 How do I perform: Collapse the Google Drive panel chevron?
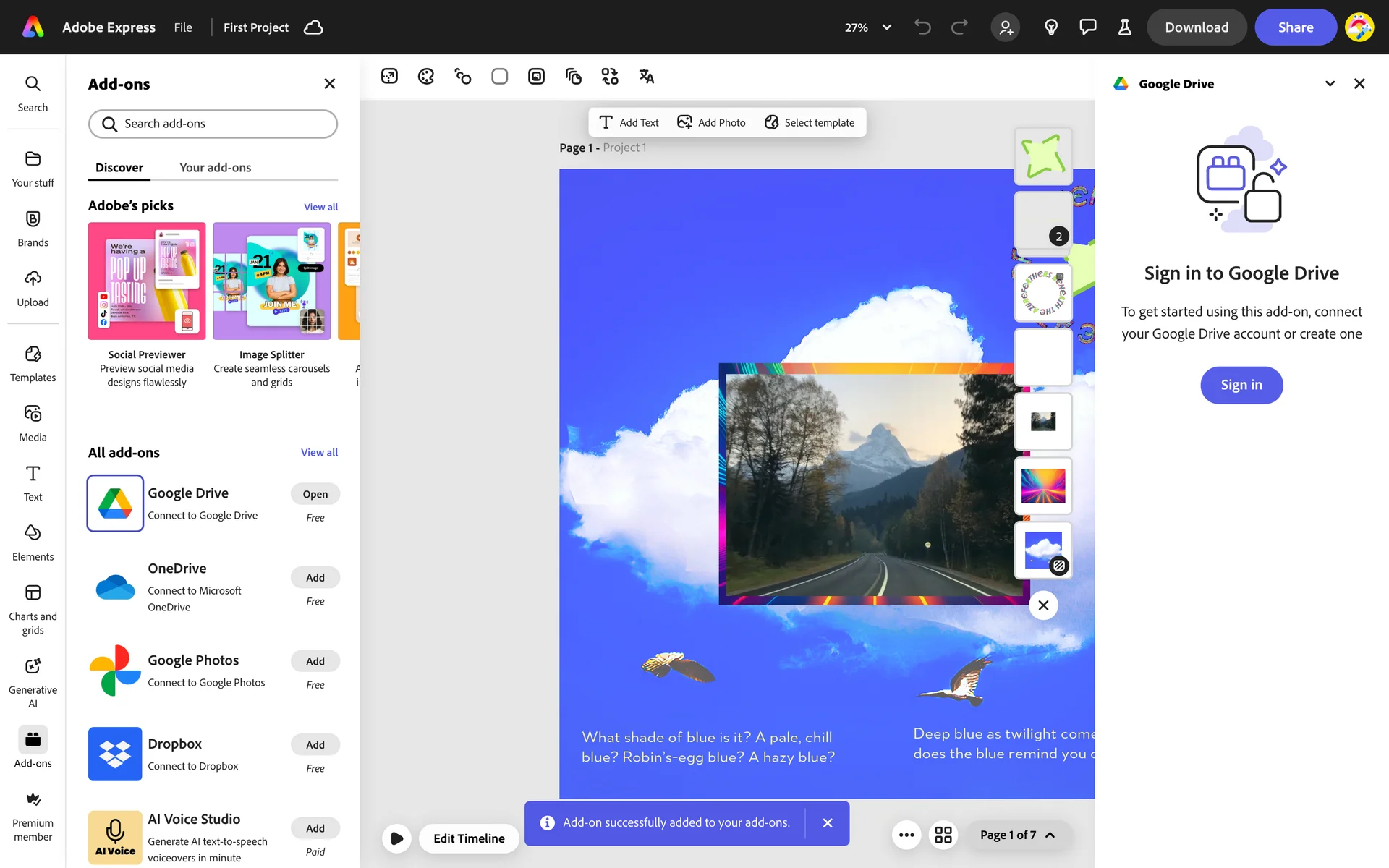point(1330,84)
